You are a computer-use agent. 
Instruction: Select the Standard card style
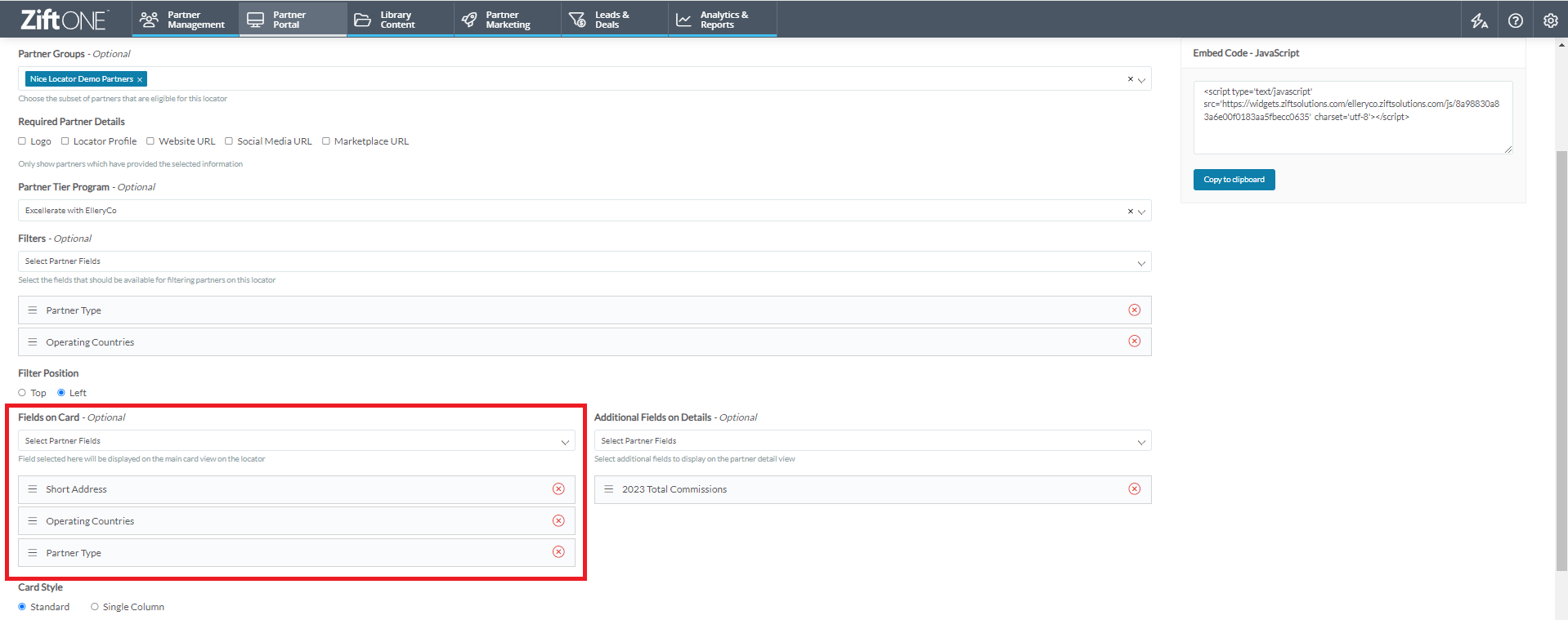(22, 607)
